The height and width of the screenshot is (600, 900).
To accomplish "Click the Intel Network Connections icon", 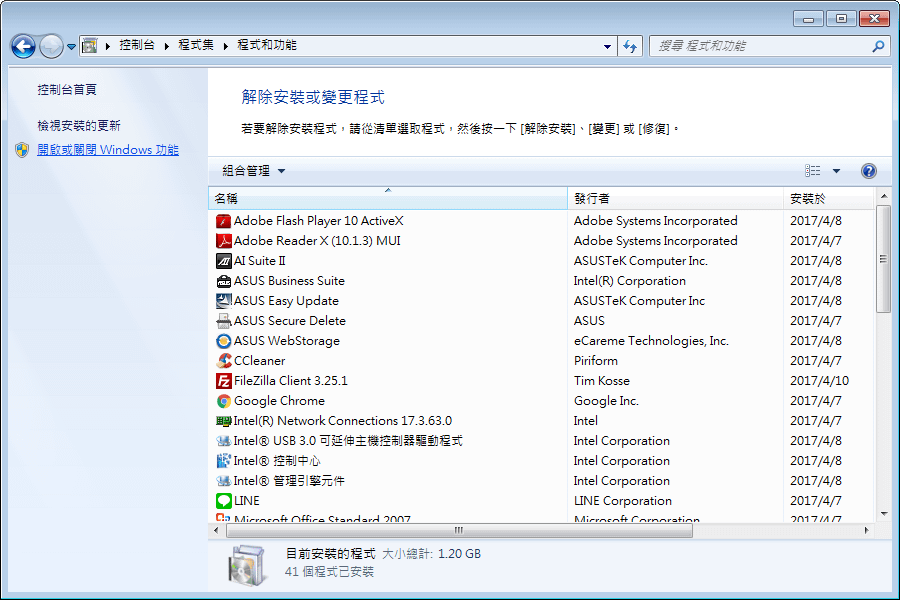I will click(223, 421).
